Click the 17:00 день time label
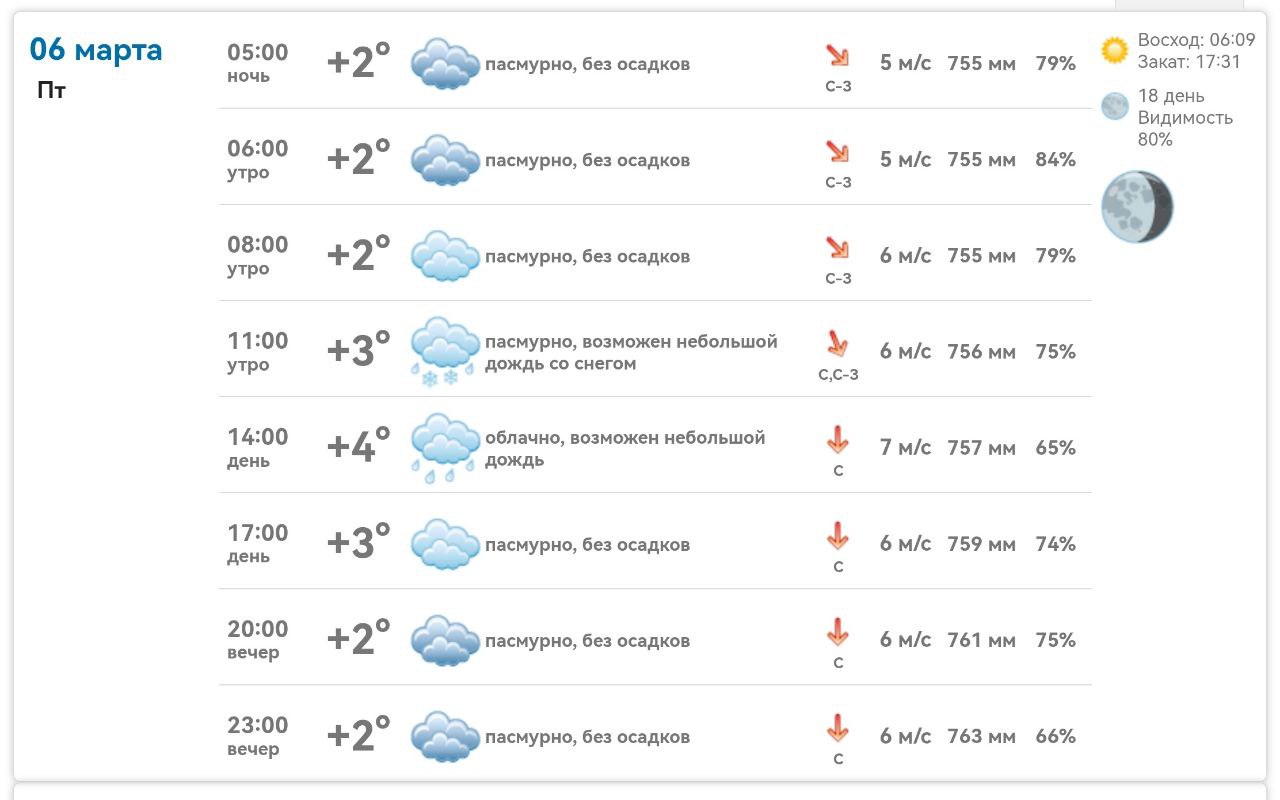Image resolution: width=1280 pixels, height=800 pixels. click(257, 543)
